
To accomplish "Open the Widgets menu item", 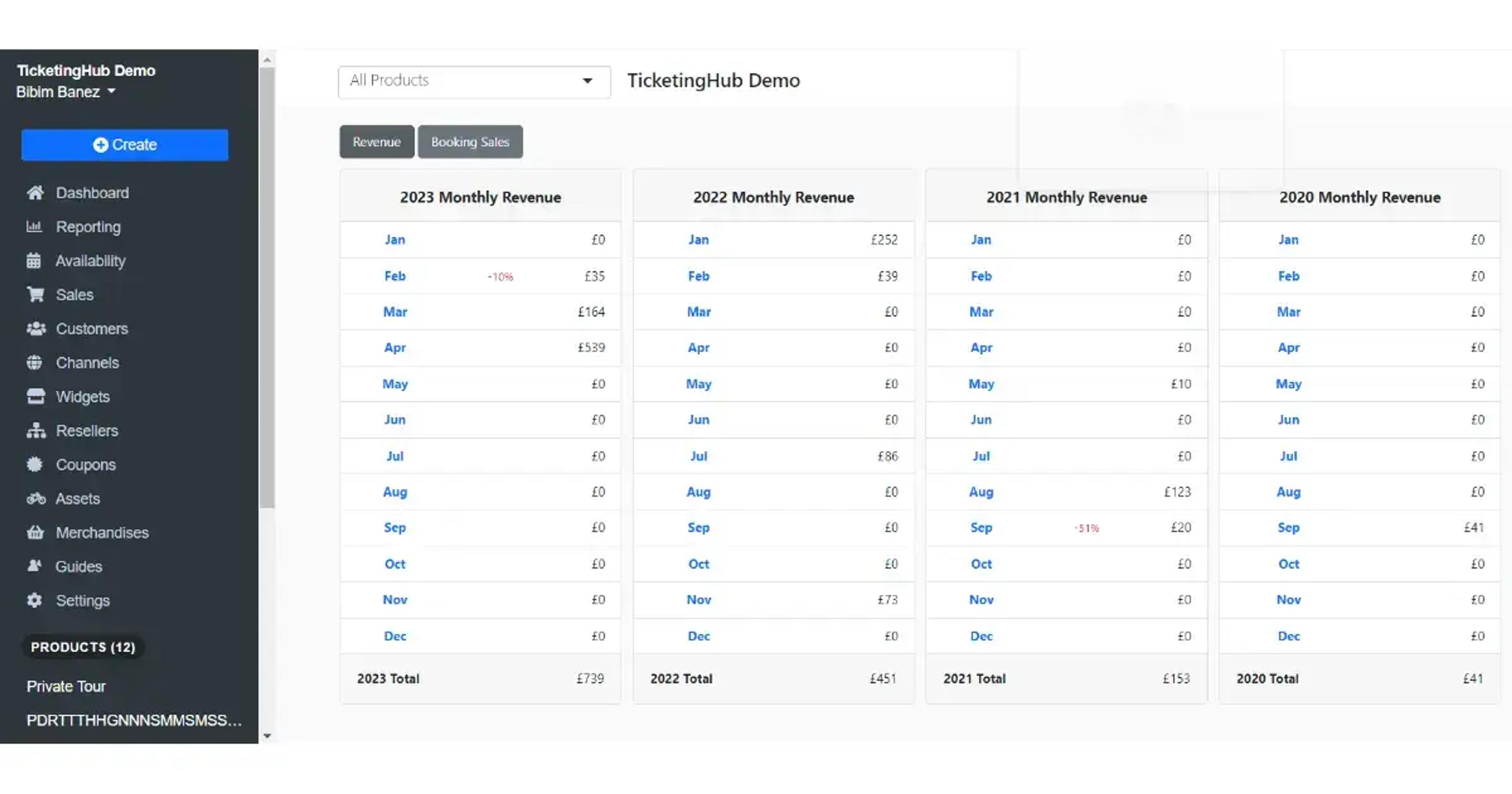I will pyautogui.click(x=83, y=397).
